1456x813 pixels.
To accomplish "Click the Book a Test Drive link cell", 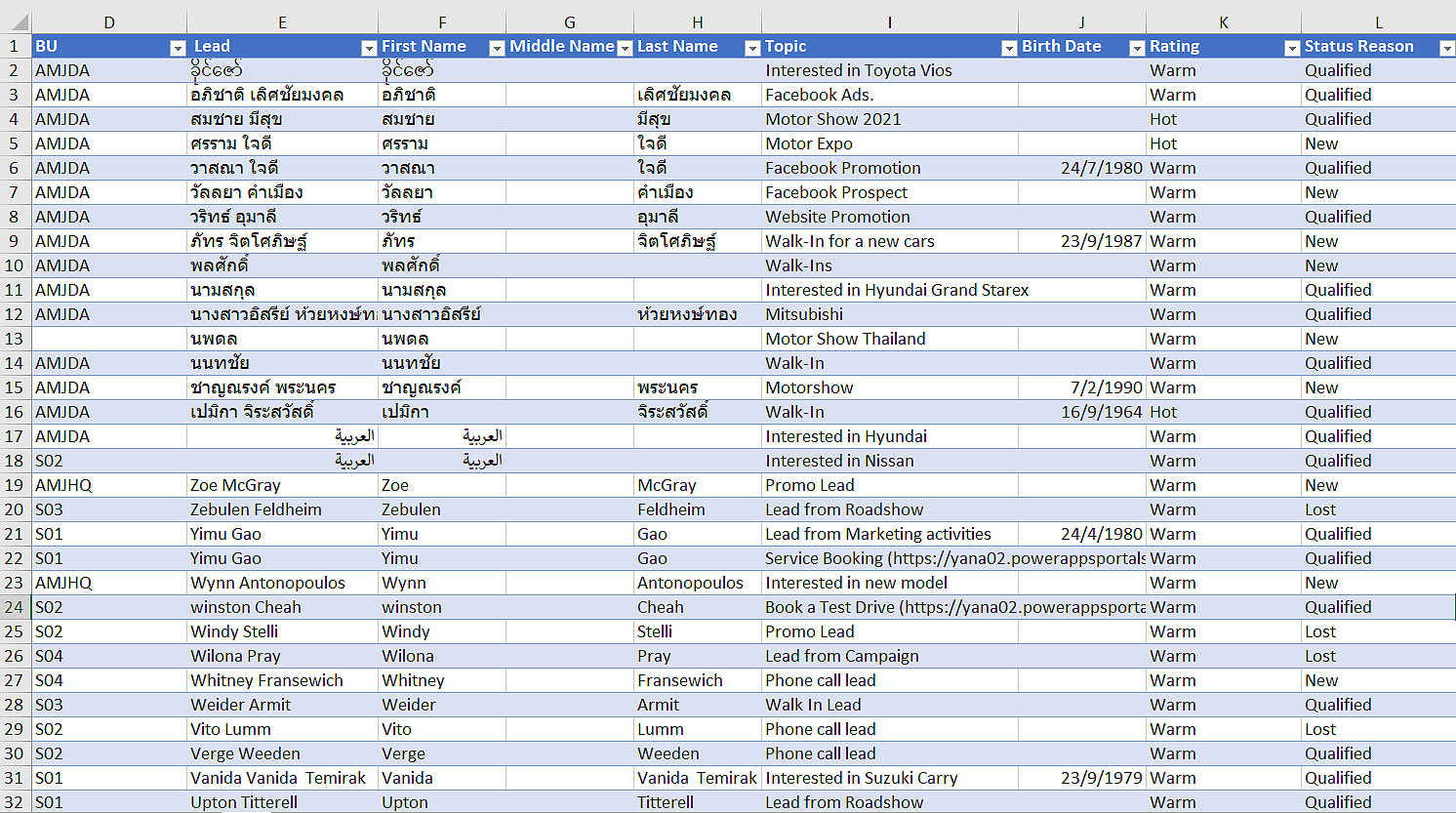I will 889,607.
